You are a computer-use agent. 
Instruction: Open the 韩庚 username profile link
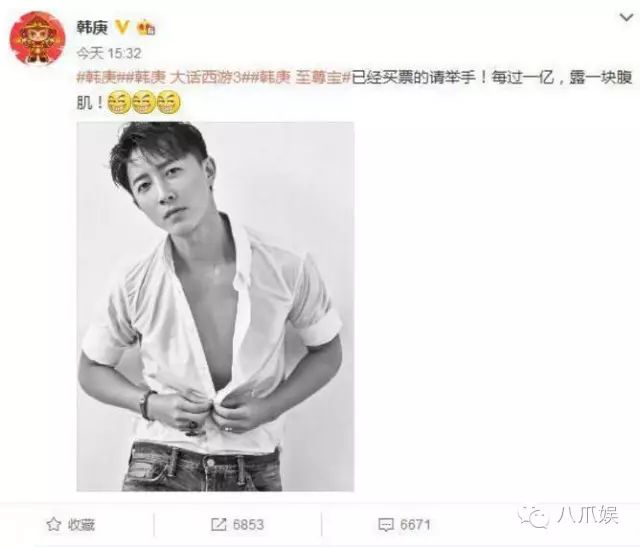pyautogui.click(x=93, y=28)
